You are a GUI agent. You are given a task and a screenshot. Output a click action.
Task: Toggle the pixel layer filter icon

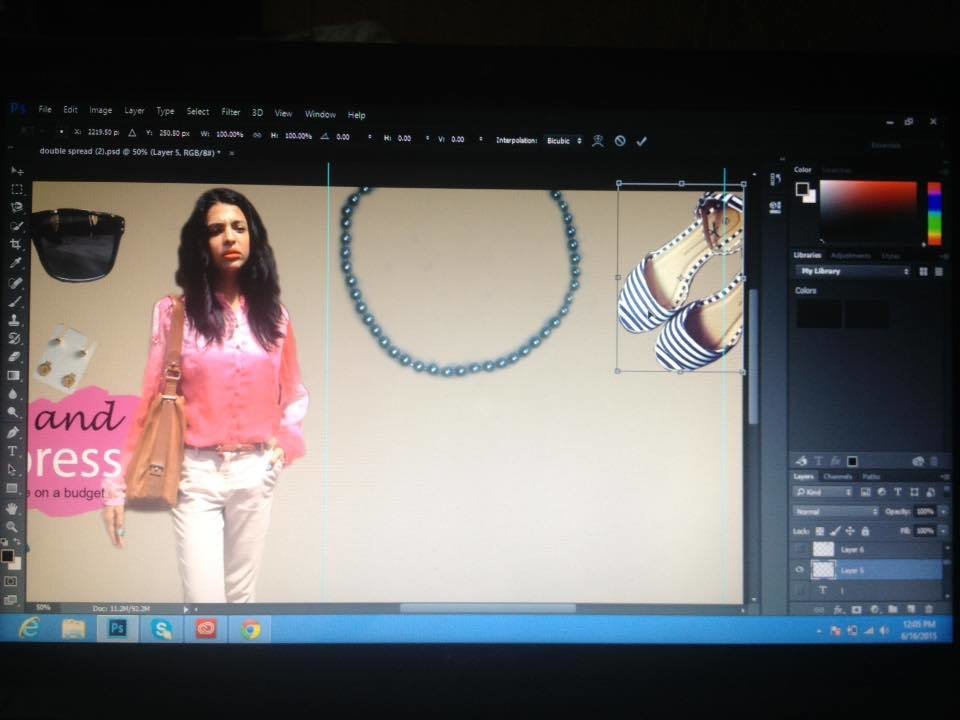coord(865,492)
